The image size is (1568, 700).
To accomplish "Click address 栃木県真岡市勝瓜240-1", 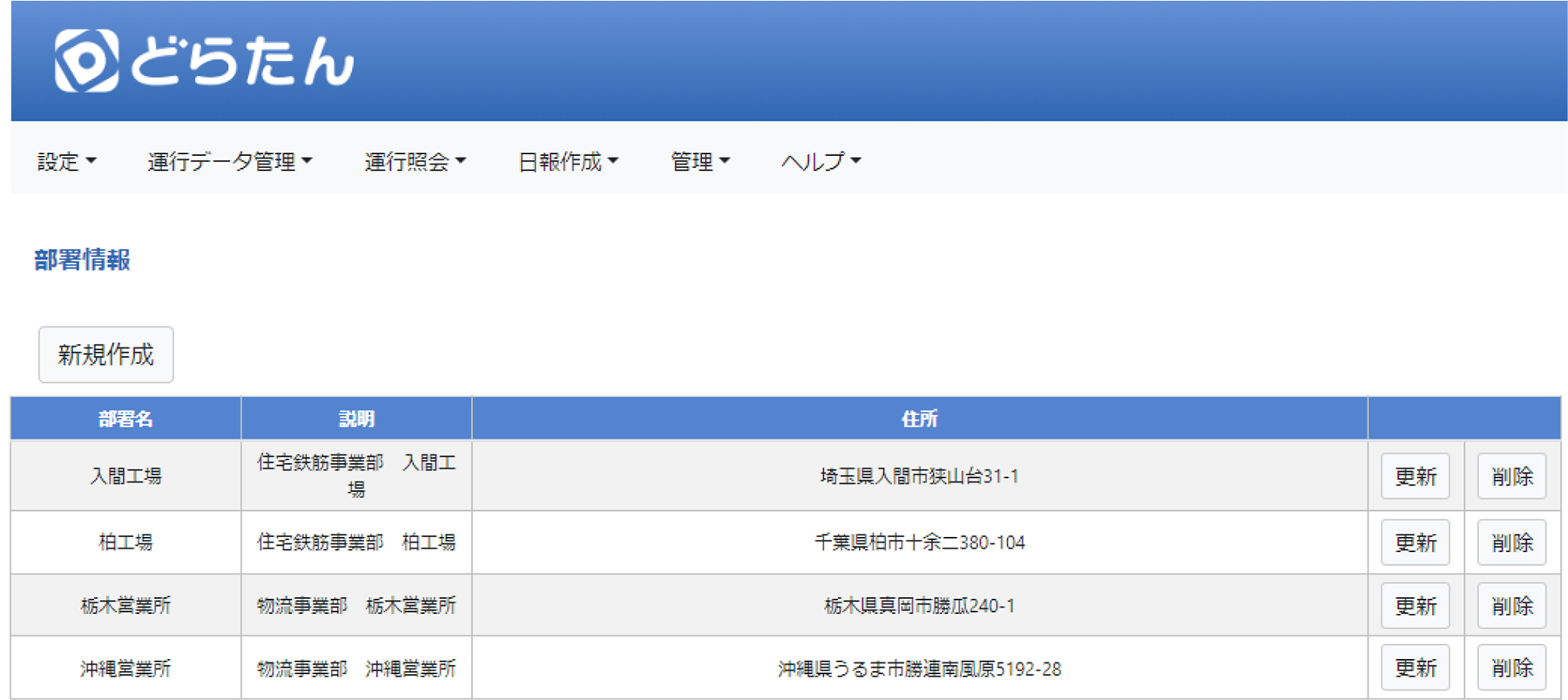I will click(x=920, y=605).
